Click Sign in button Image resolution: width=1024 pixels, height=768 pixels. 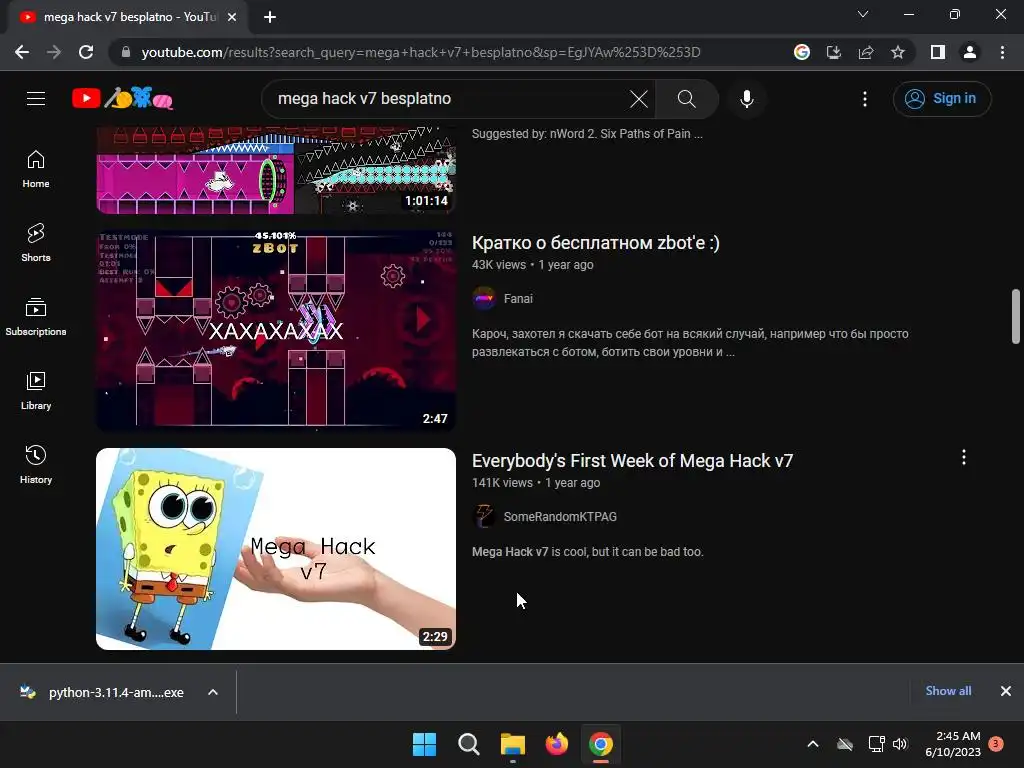(x=942, y=99)
